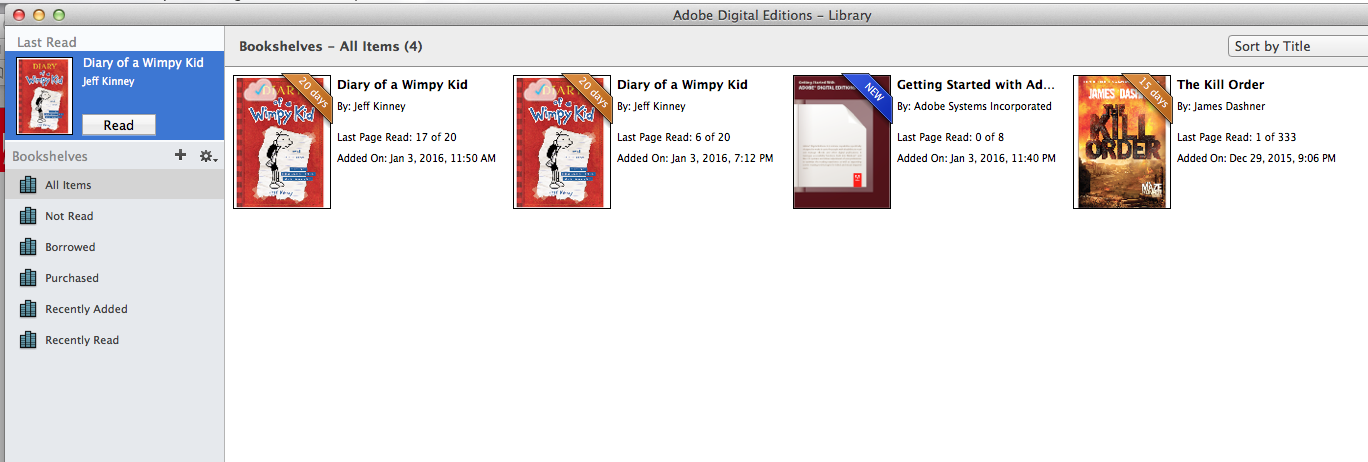Select the Diary of a Wimpy Kid cover added at 7:12 PM

coord(561,142)
